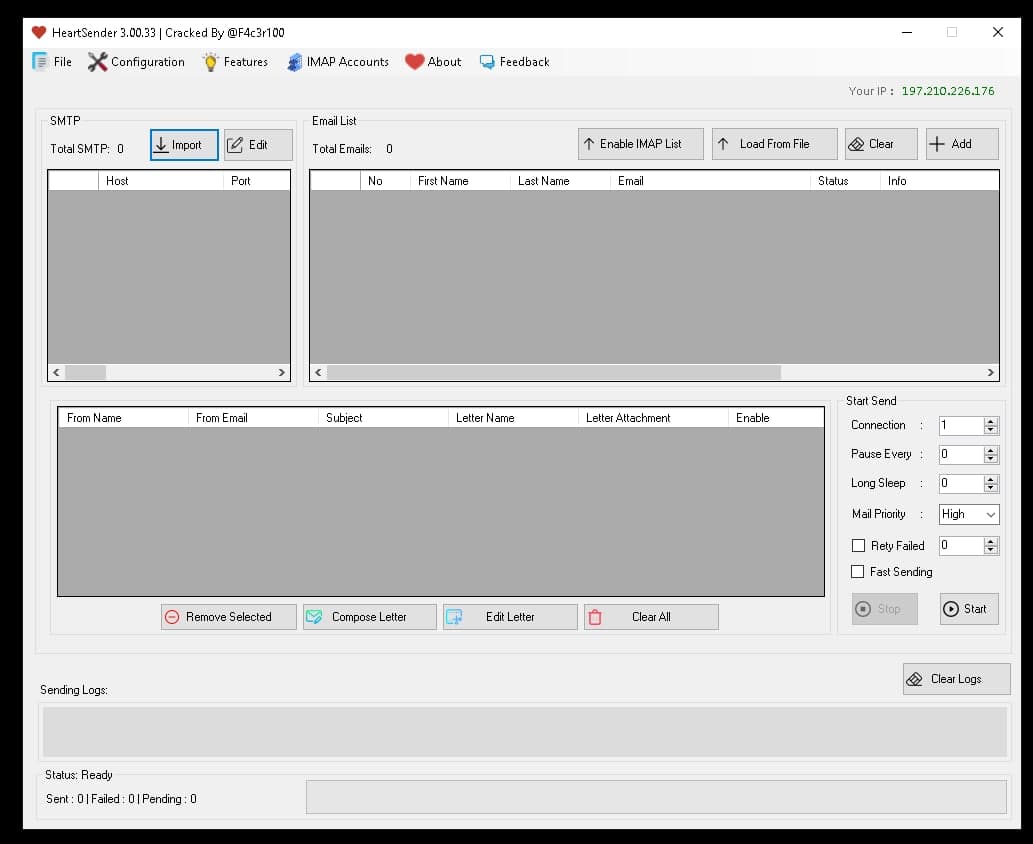
Task: Click the Start sending button
Action: tap(967, 608)
